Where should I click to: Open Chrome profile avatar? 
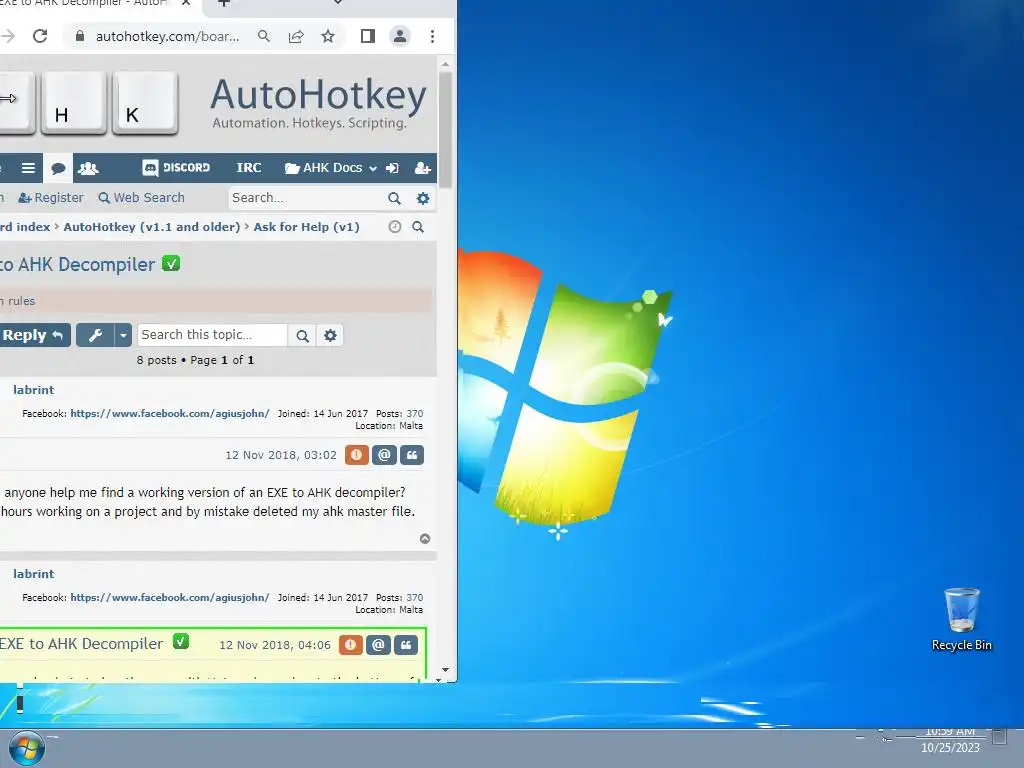point(400,36)
